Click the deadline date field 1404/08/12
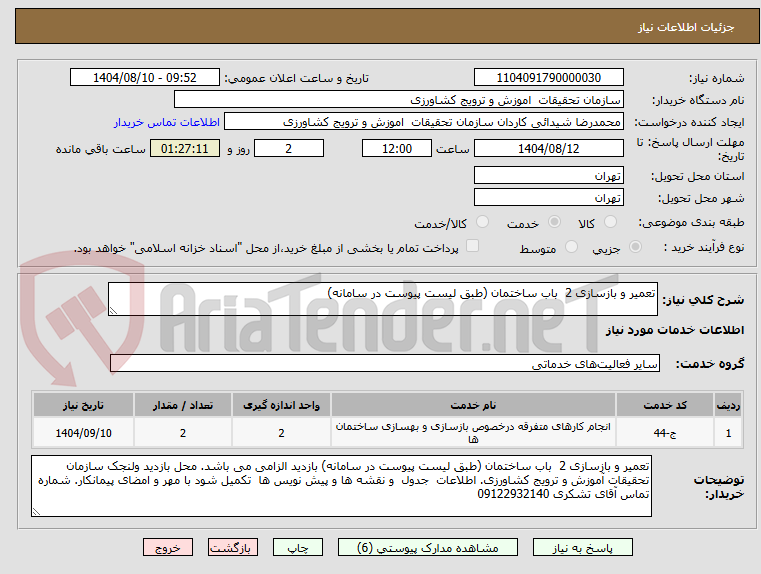761x574 pixels. tap(548, 148)
